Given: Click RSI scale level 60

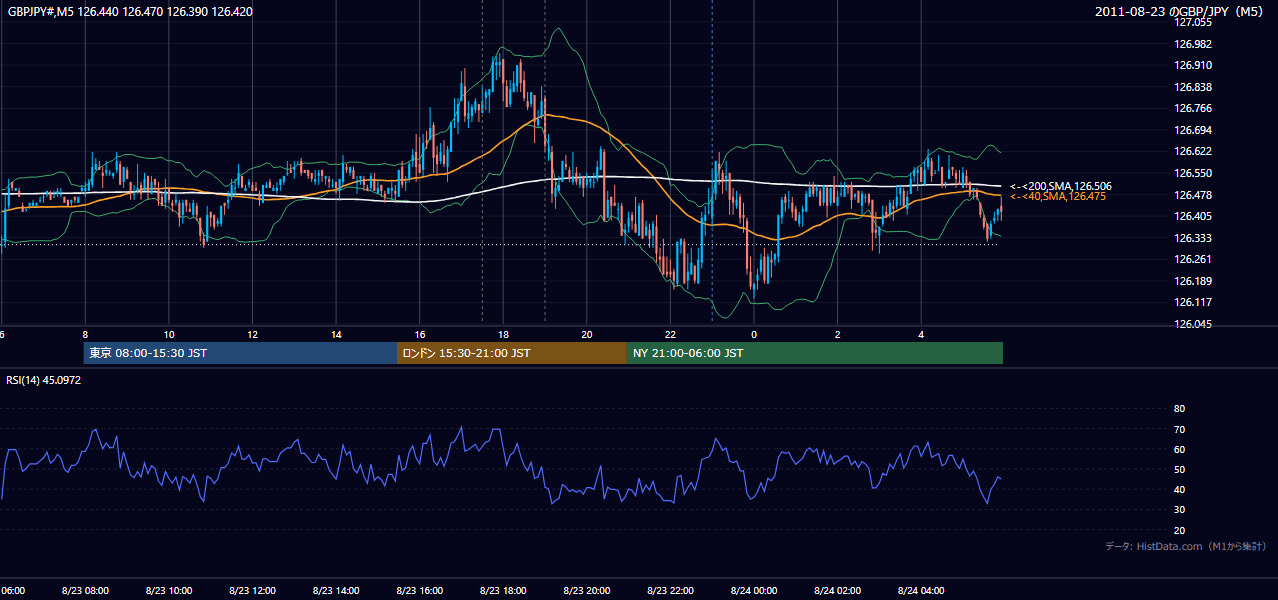Looking at the screenshot, I should pos(1179,449).
